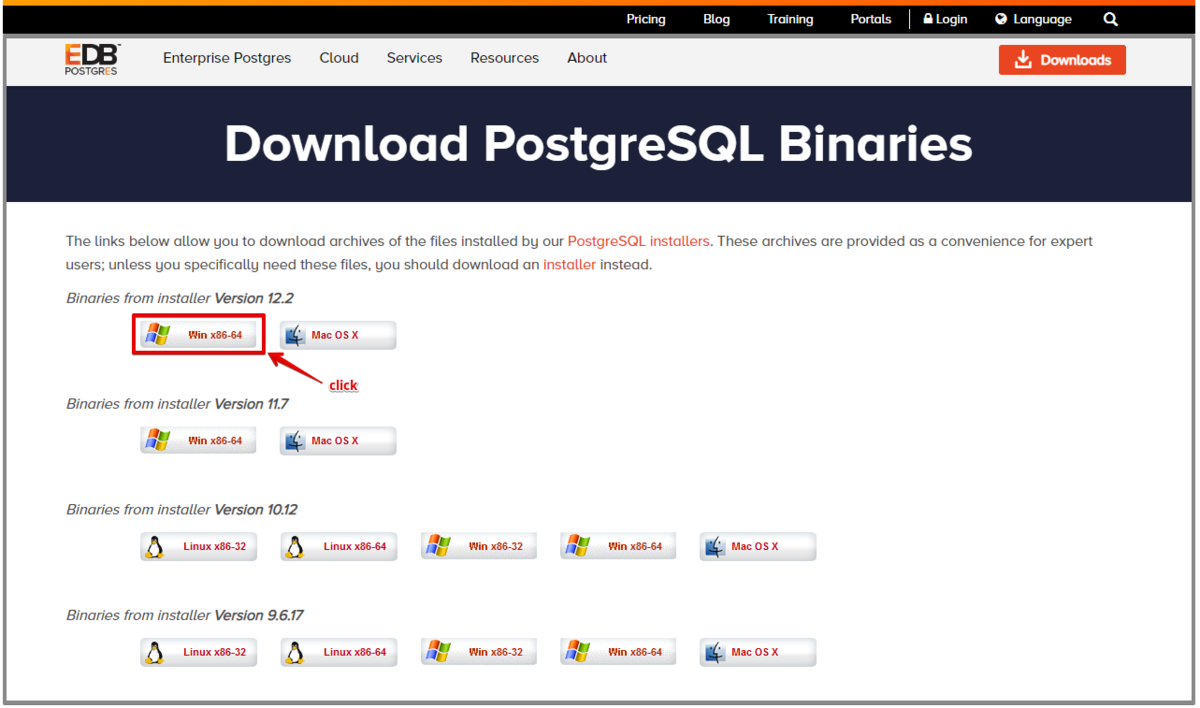Viewport: 1200px width, 708px height.
Task: Click Windows icon for Win x86-32 Version 9.6.17
Action: (437, 652)
